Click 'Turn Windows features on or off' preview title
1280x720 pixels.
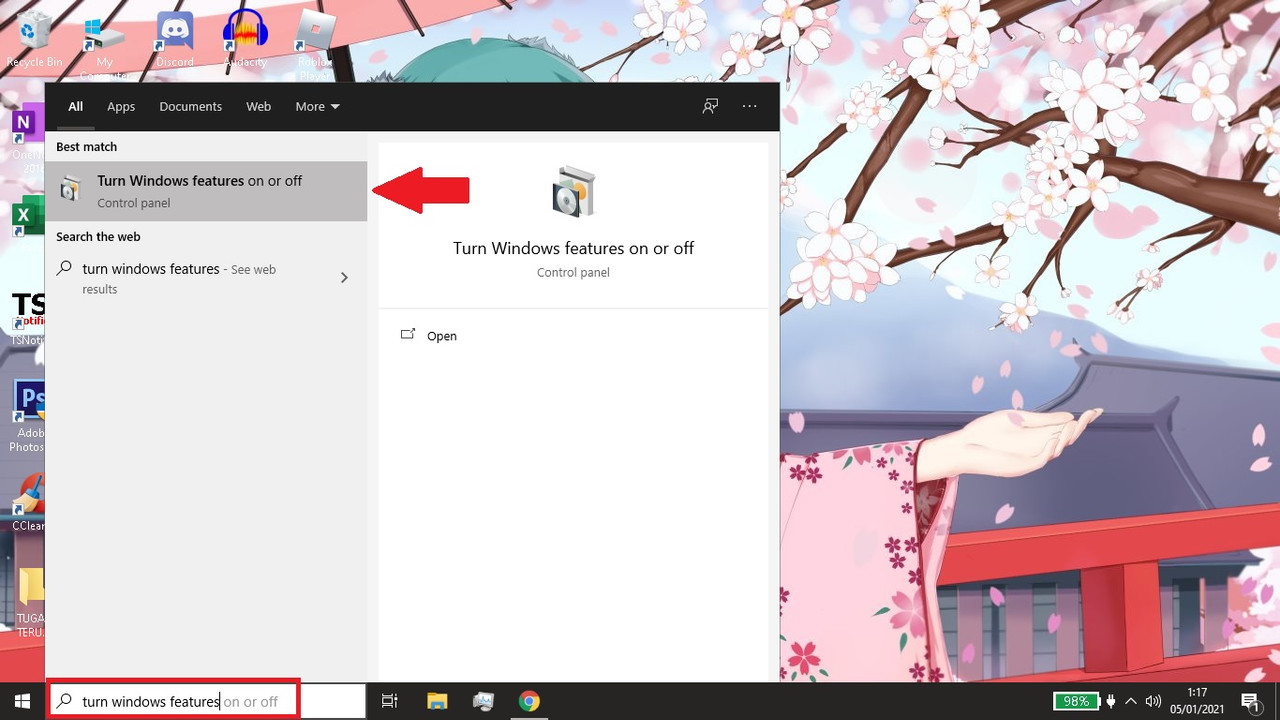pos(573,248)
